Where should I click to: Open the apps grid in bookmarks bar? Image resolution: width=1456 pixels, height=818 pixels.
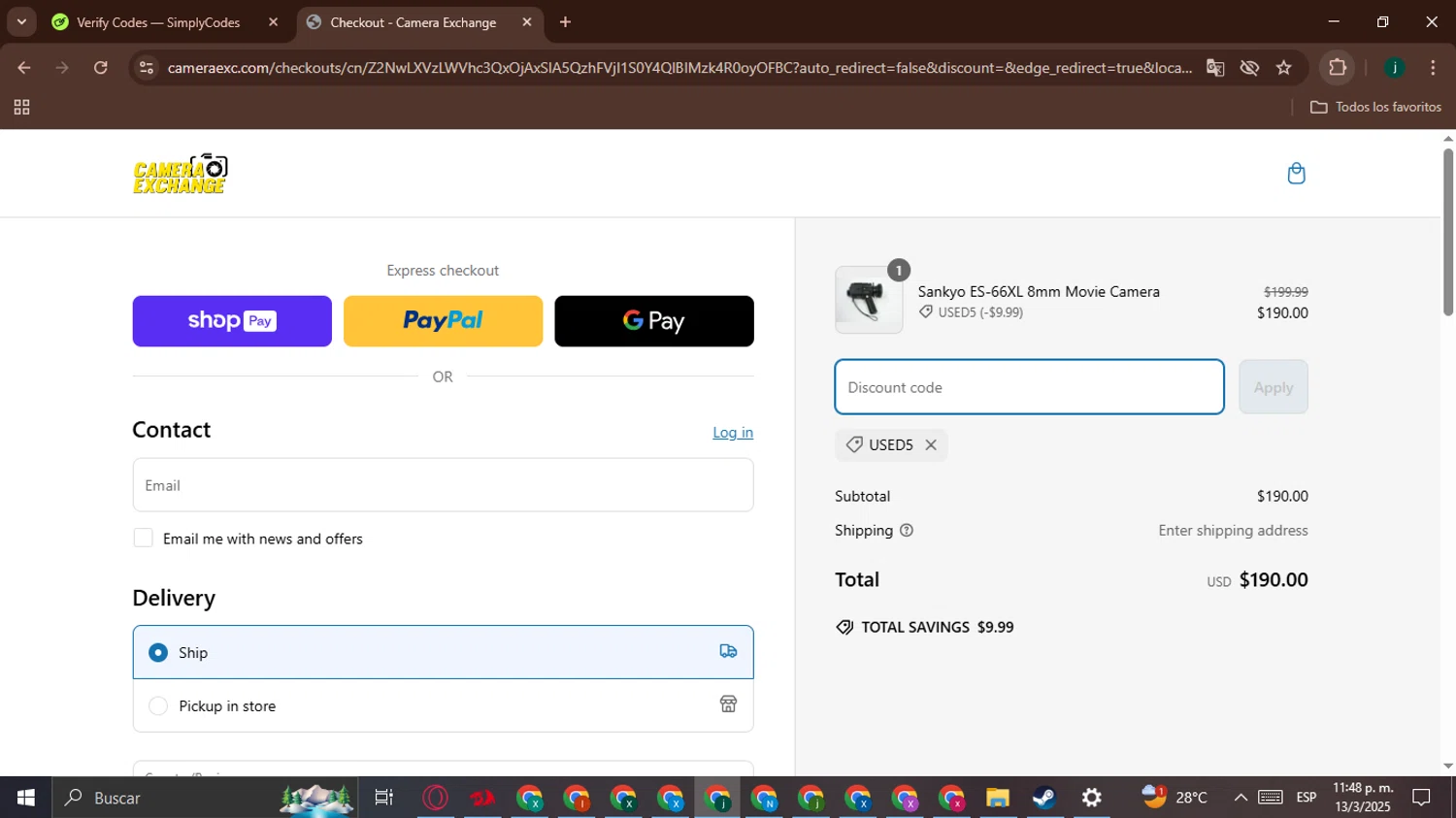click(x=21, y=108)
